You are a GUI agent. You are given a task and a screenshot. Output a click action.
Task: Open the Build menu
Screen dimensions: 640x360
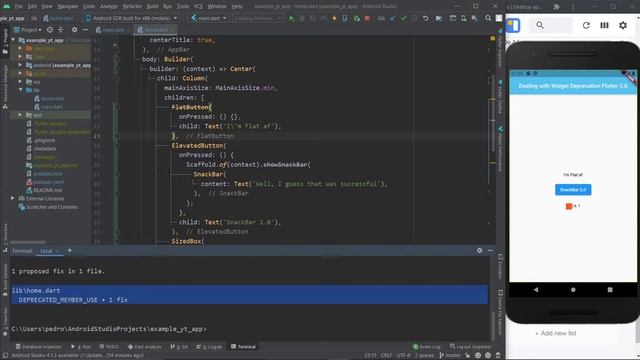152,6
